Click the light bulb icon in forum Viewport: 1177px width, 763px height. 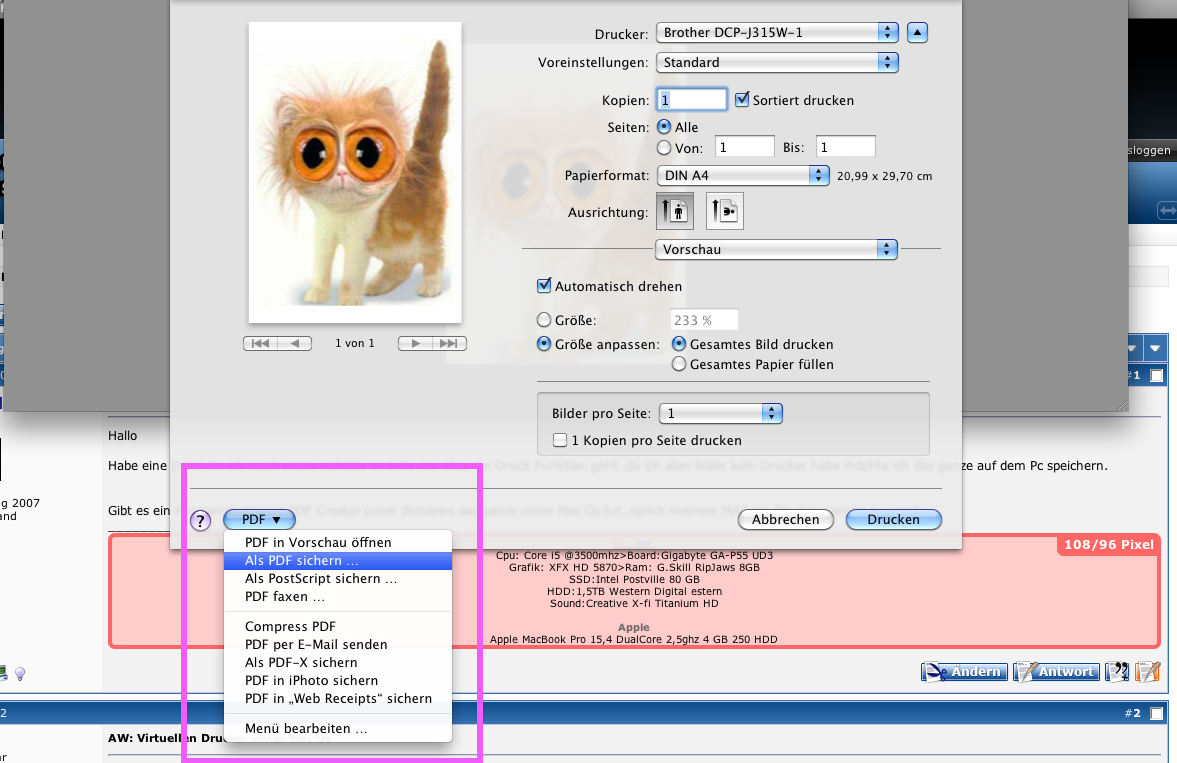pyautogui.click(x=20, y=674)
